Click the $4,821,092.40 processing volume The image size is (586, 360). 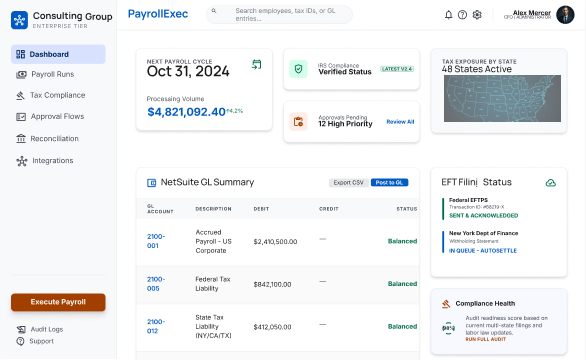tap(186, 112)
